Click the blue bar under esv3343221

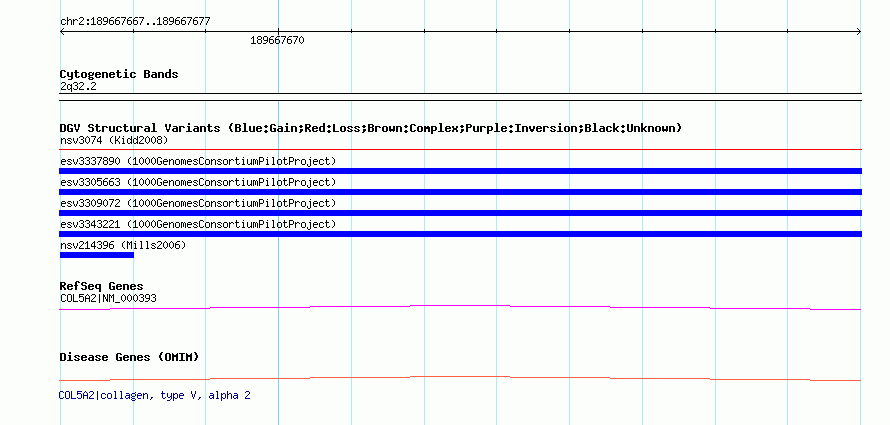[x=460, y=234]
